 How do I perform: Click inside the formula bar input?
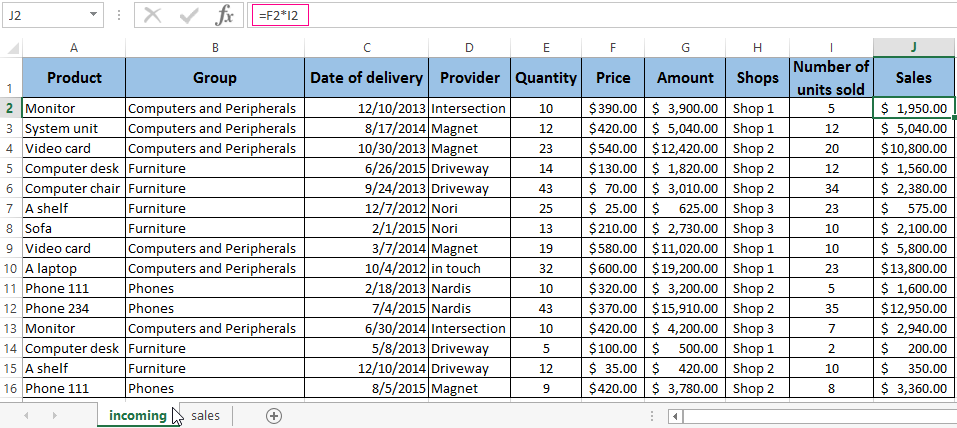coord(600,15)
